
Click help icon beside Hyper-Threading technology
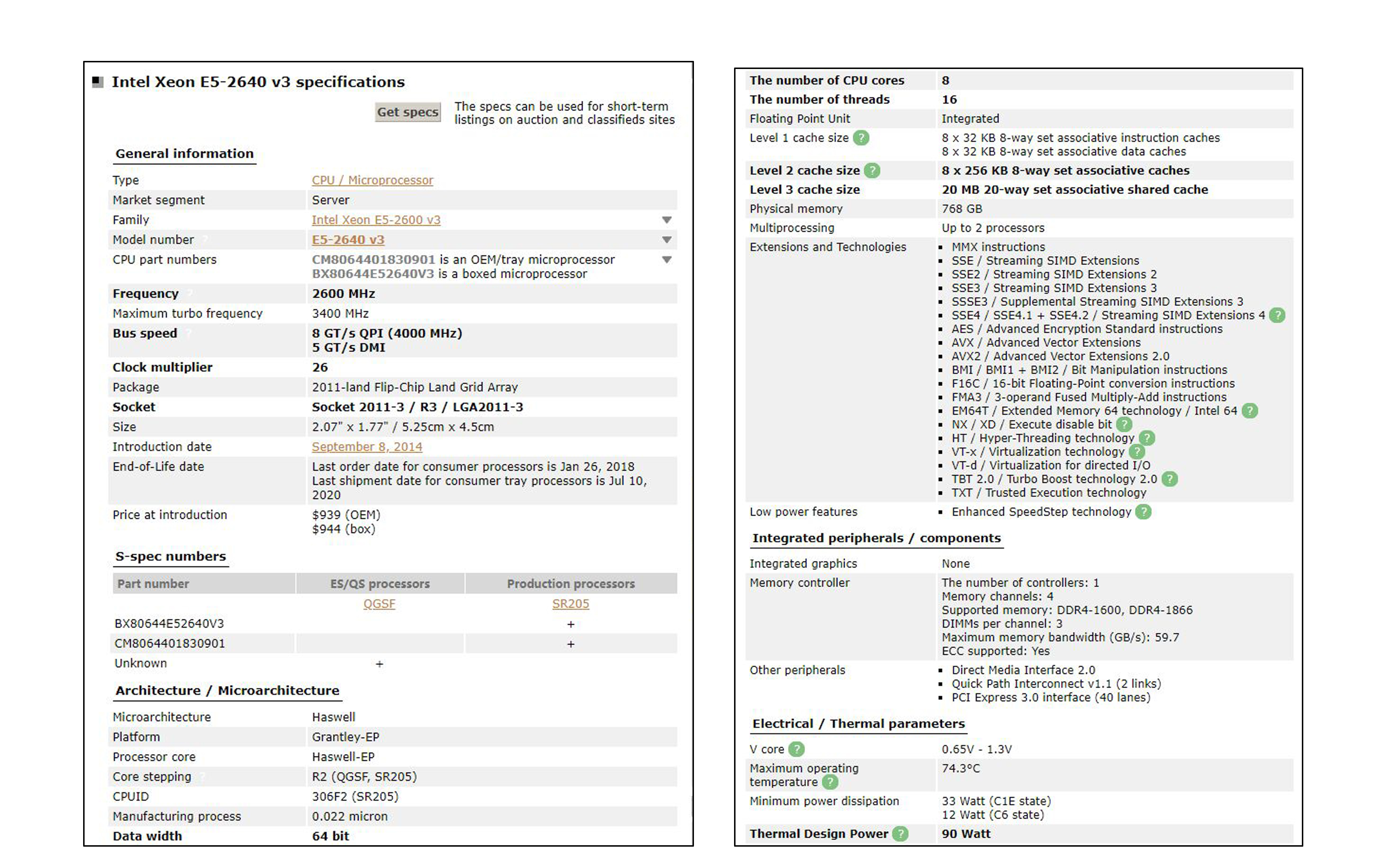click(x=1146, y=439)
